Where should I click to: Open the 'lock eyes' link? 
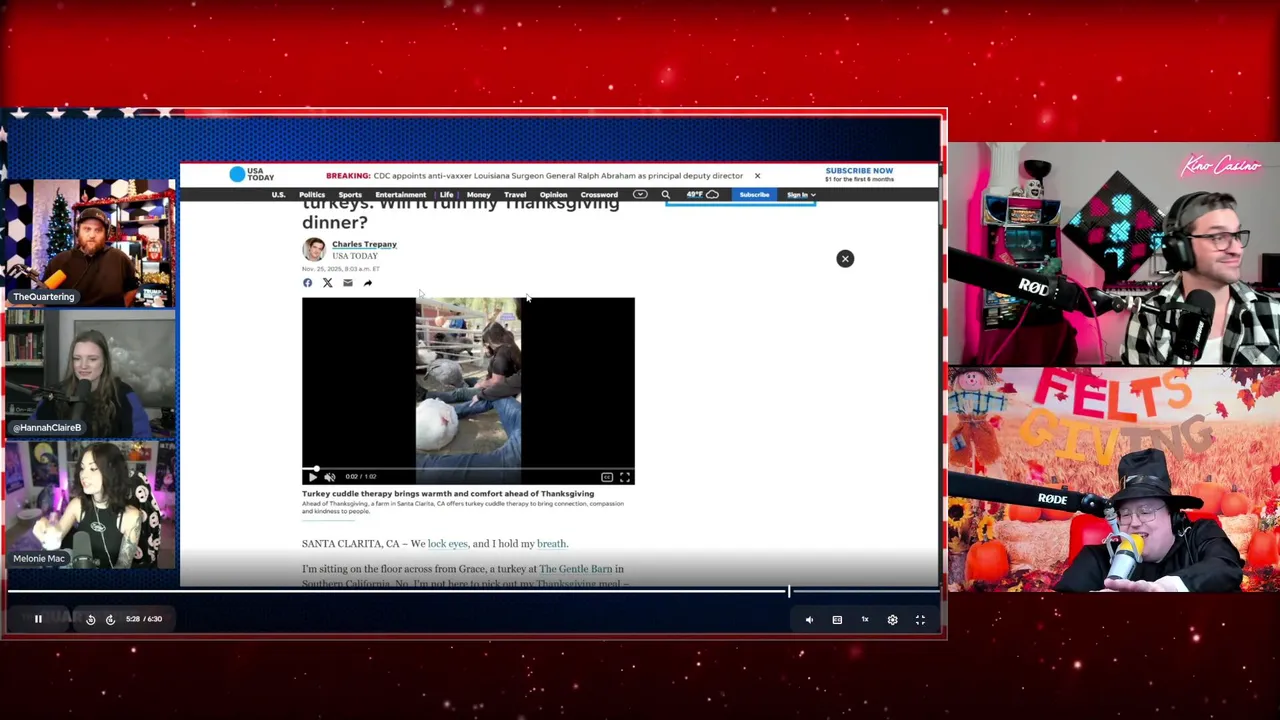pos(447,544)
